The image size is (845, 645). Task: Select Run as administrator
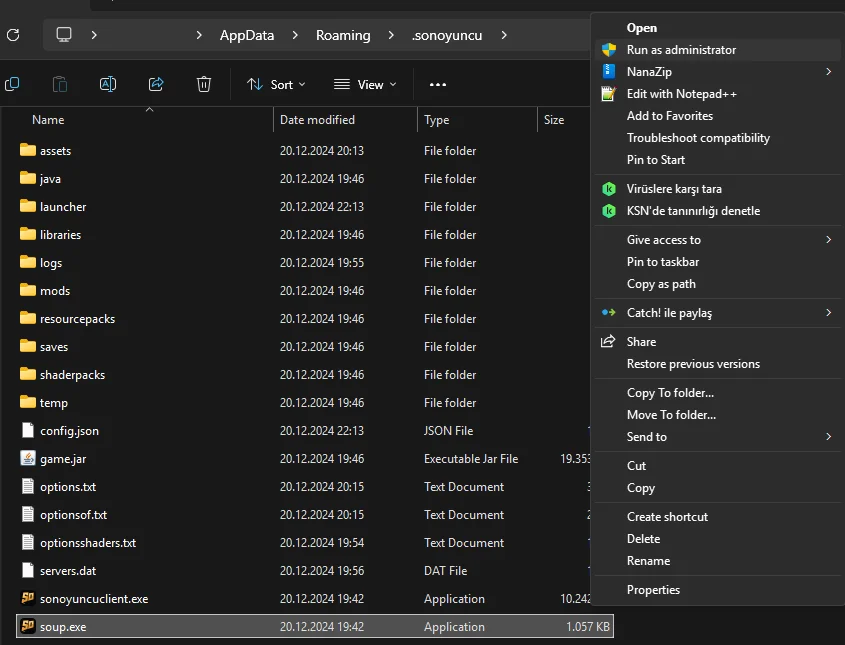(681, 50)
